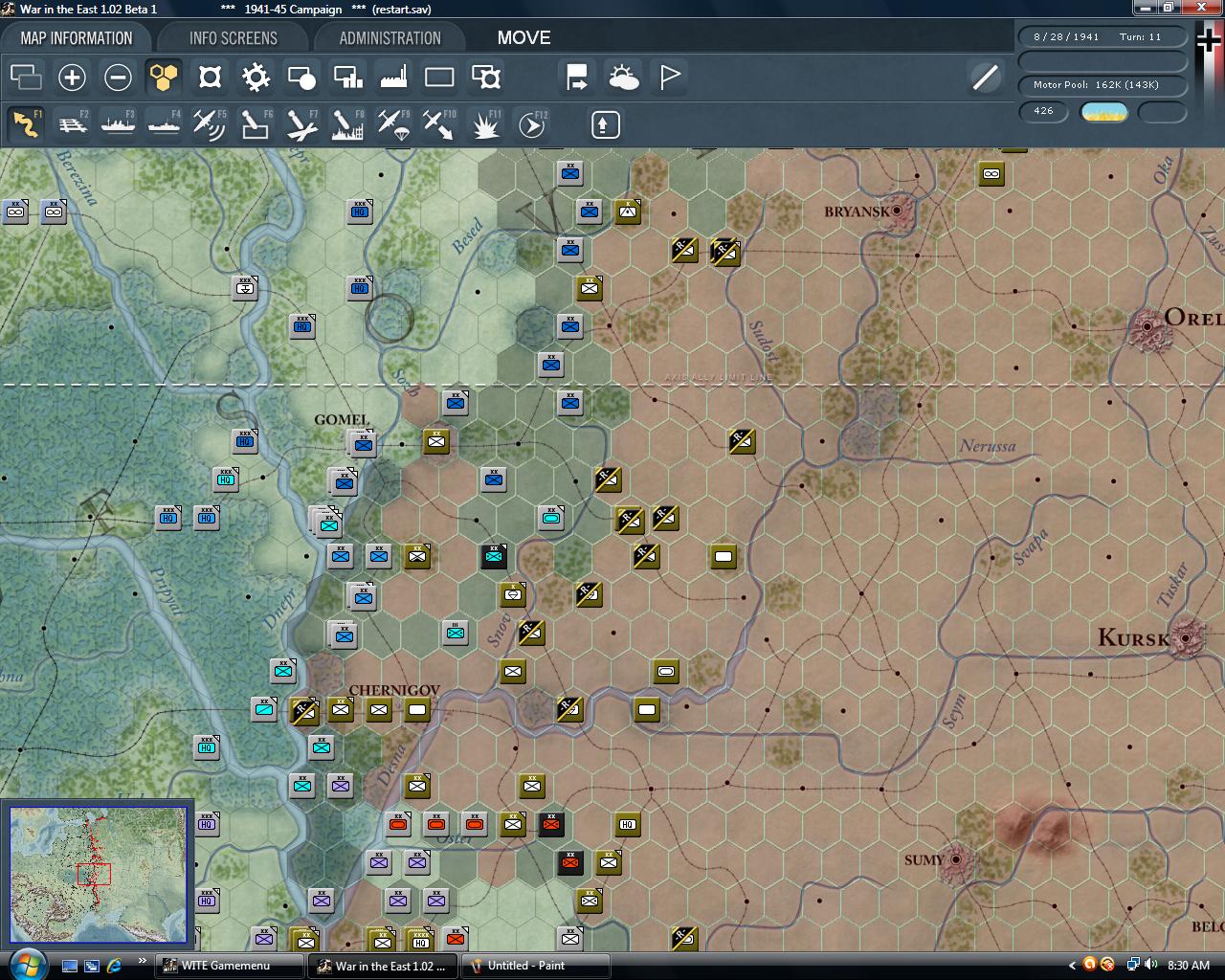The image size is (1225, 980).
Task: Select F5 air recon mode
Action: [x=210, y=124]
